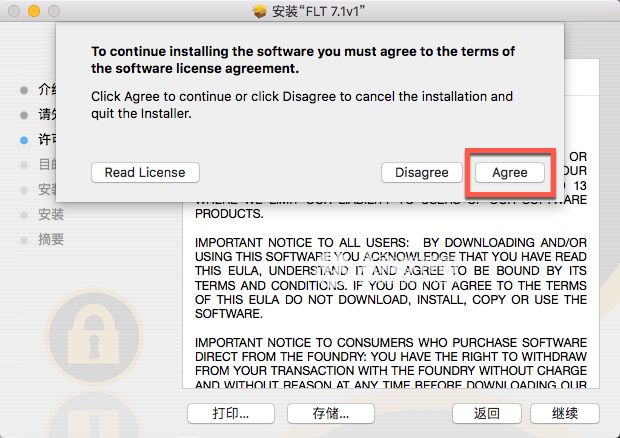Image resolution: width=620 pixels, height=438 pixels.
Task: Click the package icon in title bar
Action: click(260, 11)
